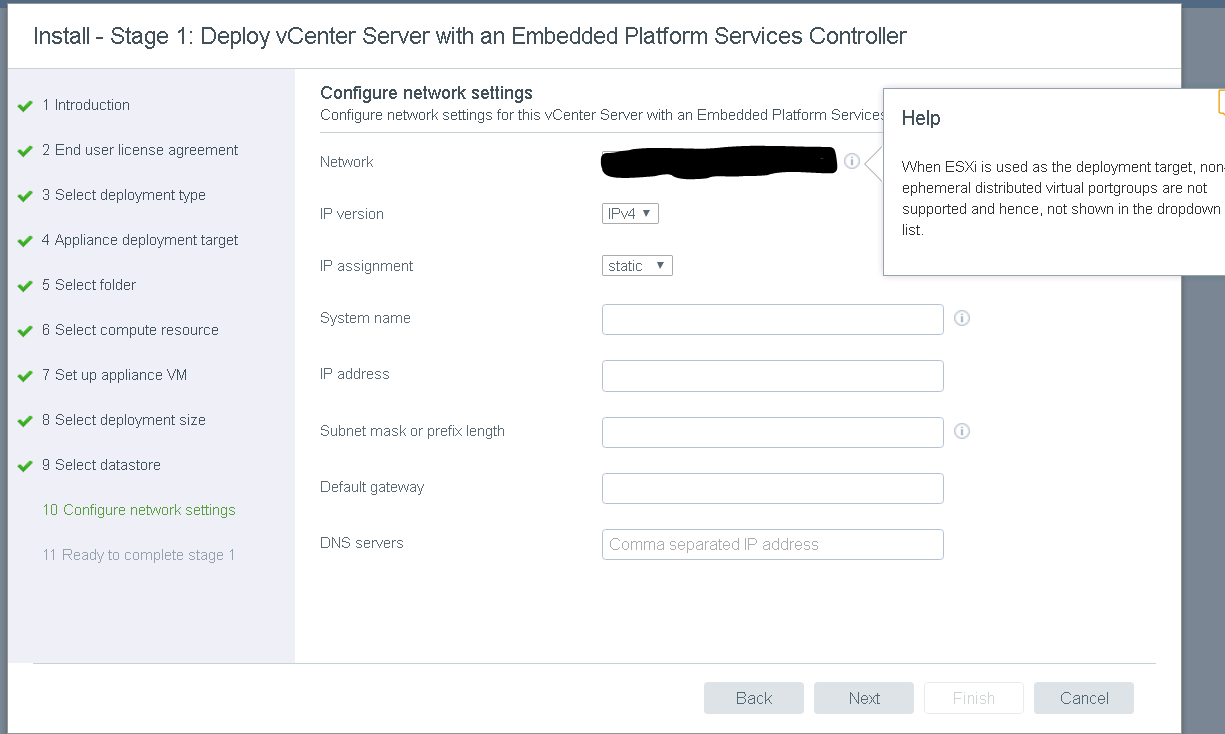Open the IP version dropdown
The image size is (1225, 734).
point(630,213)
